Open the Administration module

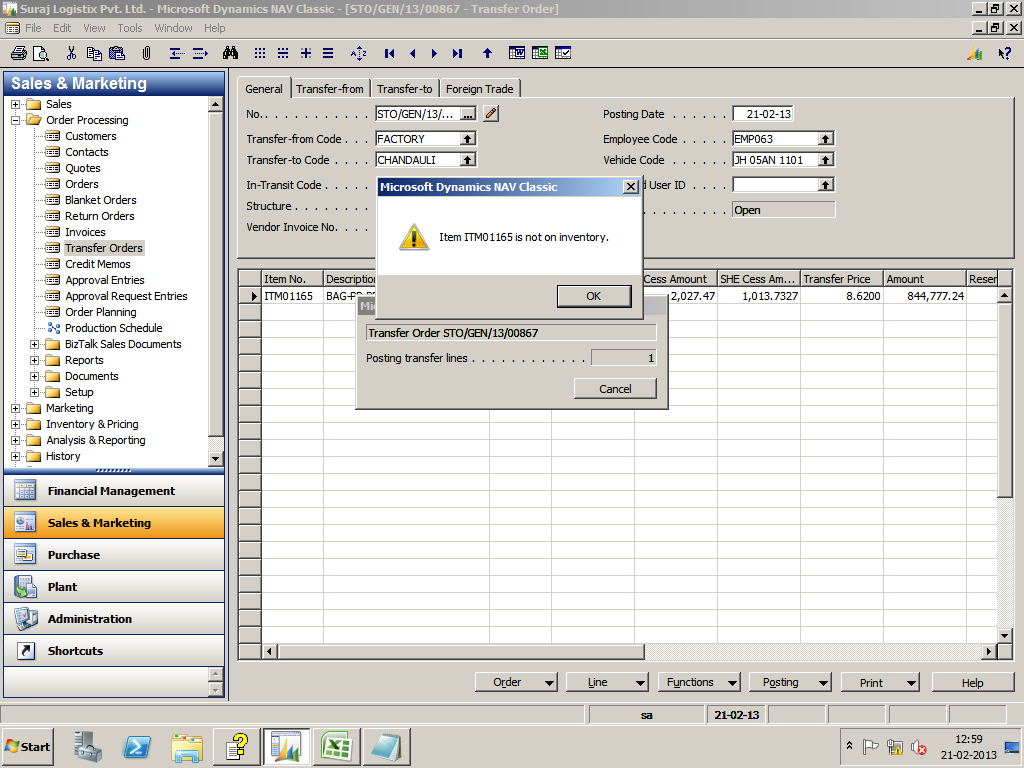[114, 619]
